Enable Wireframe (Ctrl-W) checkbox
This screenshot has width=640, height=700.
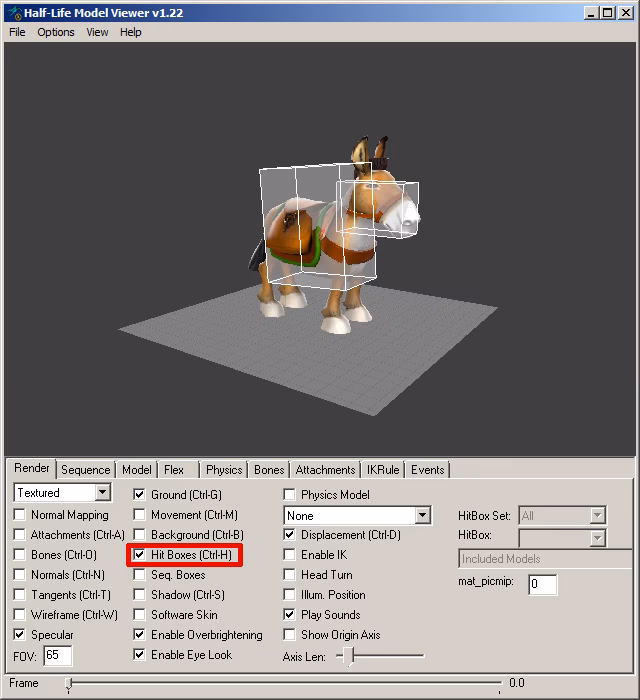[x=19, y=615]
